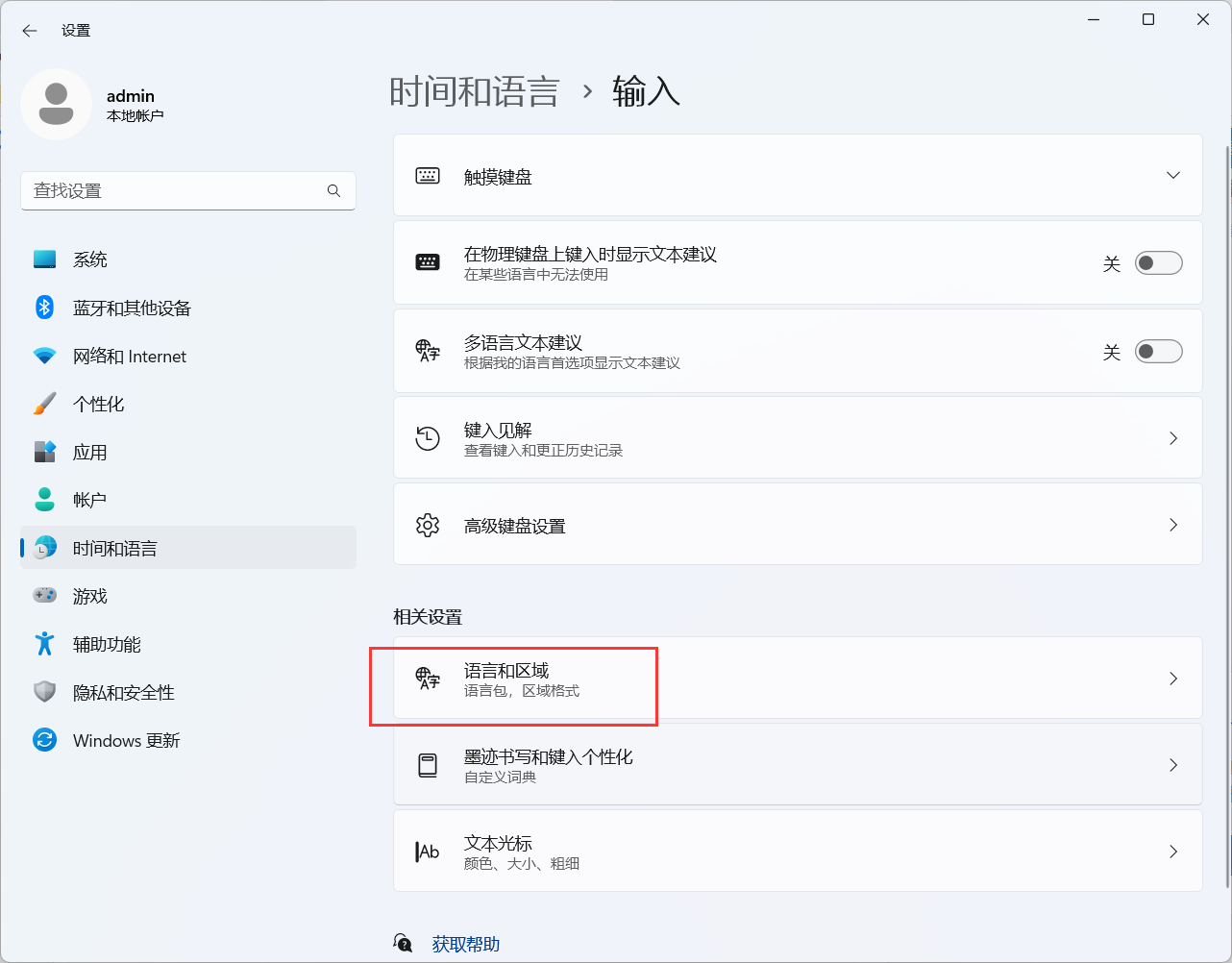Select 系统 in the sidebar
Screen dimensions: 1232x963
pyautogui.click(x=188, y=259)
